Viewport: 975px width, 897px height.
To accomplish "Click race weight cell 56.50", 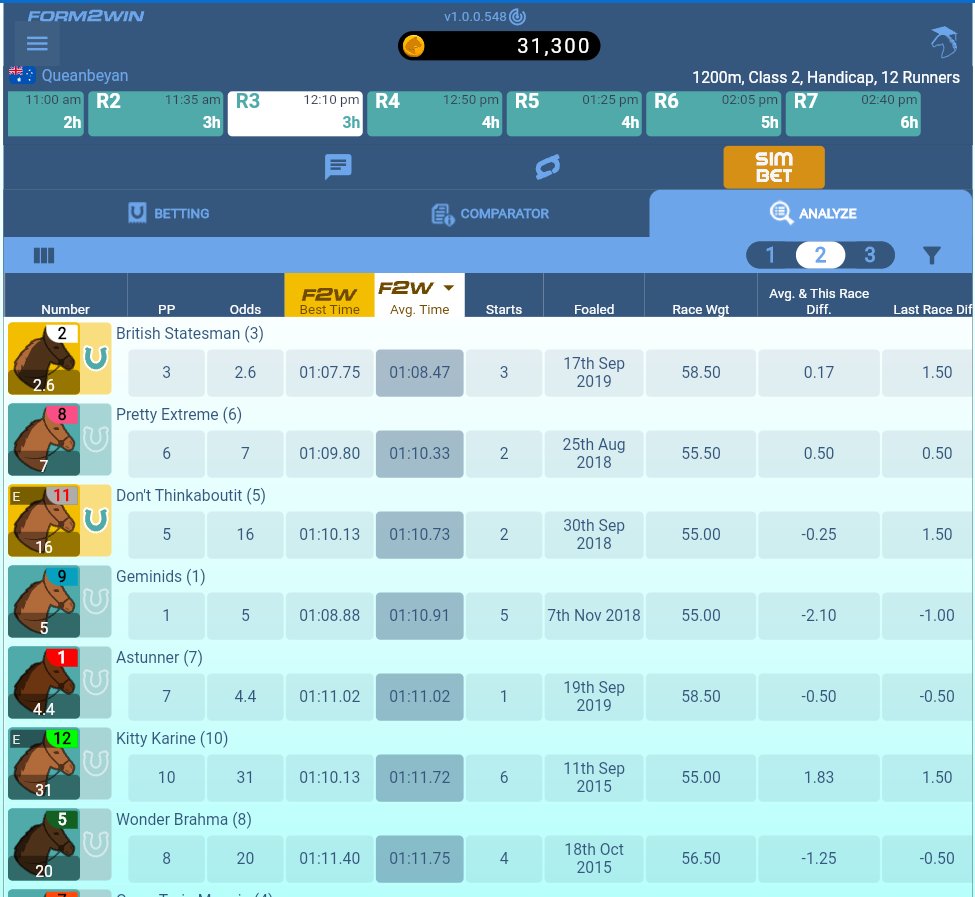I will pos(701,858).
